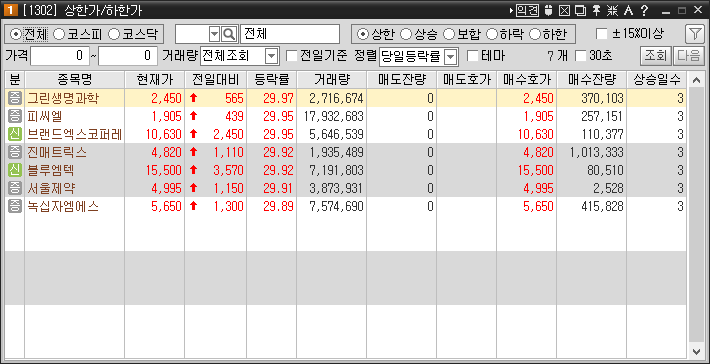Select the 블루엠텍 stock name

coord(51,171)
